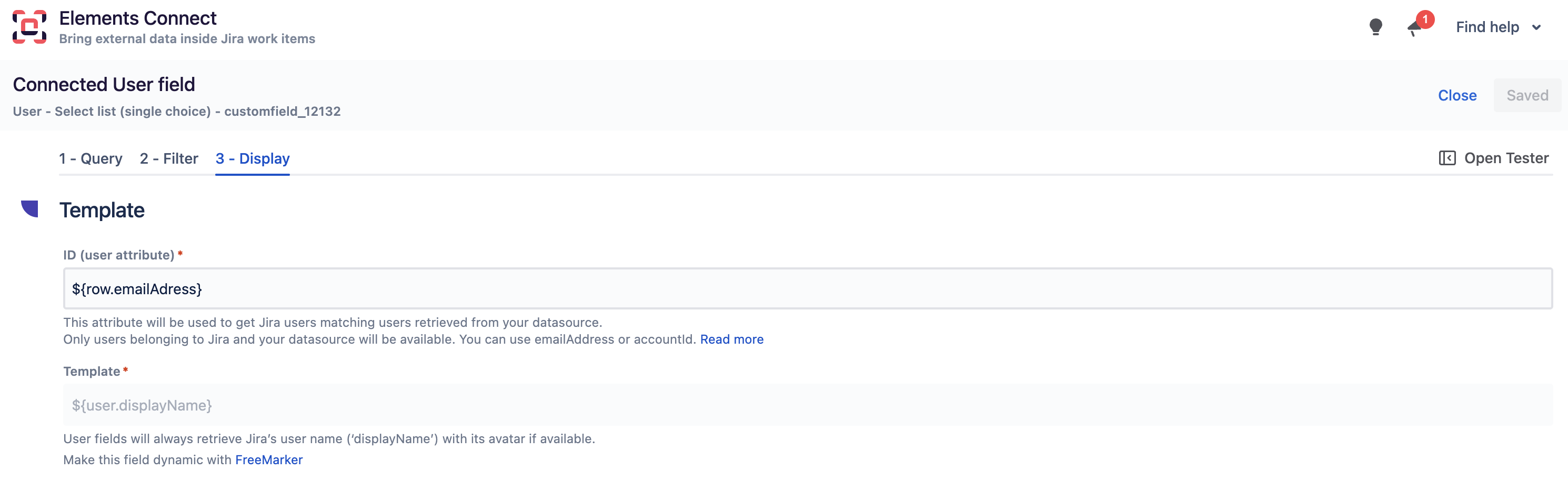Open the Read more link
Screen dimensions: 1568x480
coord(732,339)
